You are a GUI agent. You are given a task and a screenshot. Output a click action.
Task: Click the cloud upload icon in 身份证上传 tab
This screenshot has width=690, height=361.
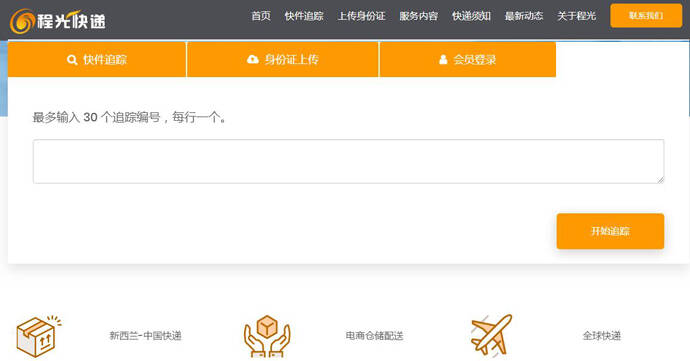(253, 59)
